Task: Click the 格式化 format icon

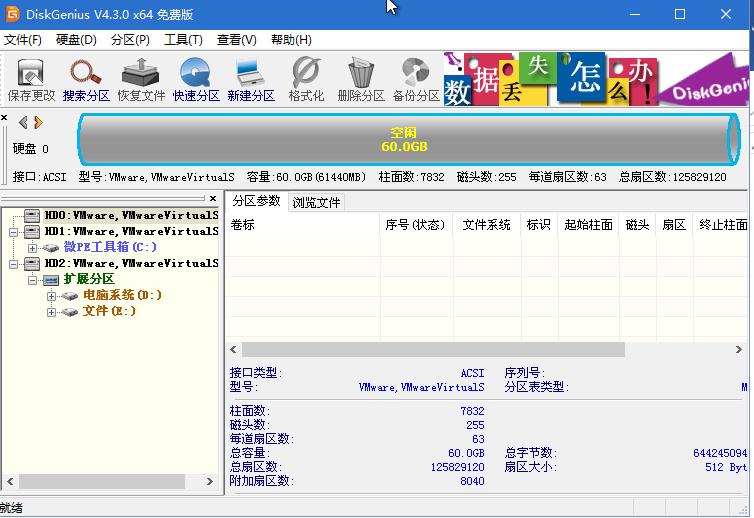Action: [306, 80]
